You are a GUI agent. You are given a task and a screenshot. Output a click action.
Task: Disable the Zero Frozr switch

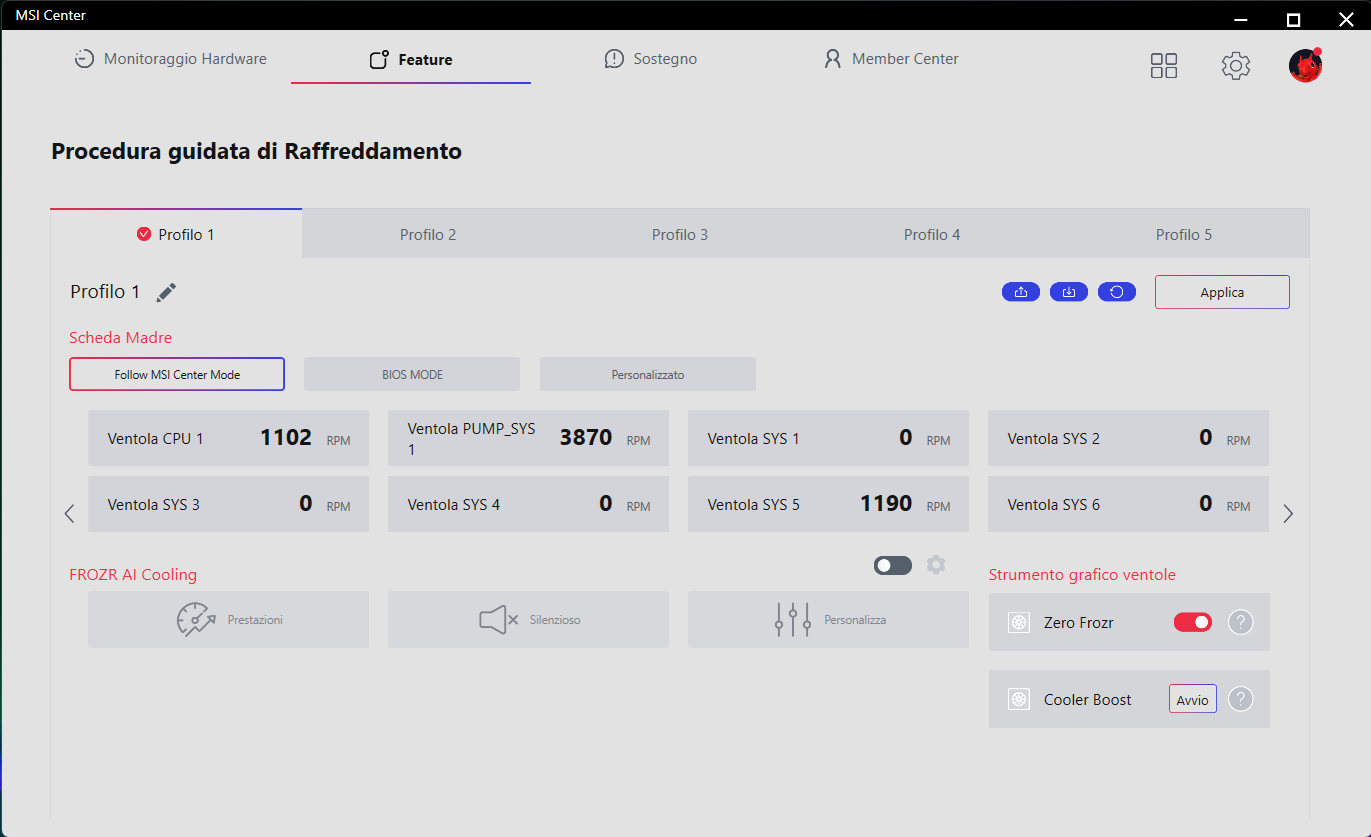click(x=1193, y=622)
